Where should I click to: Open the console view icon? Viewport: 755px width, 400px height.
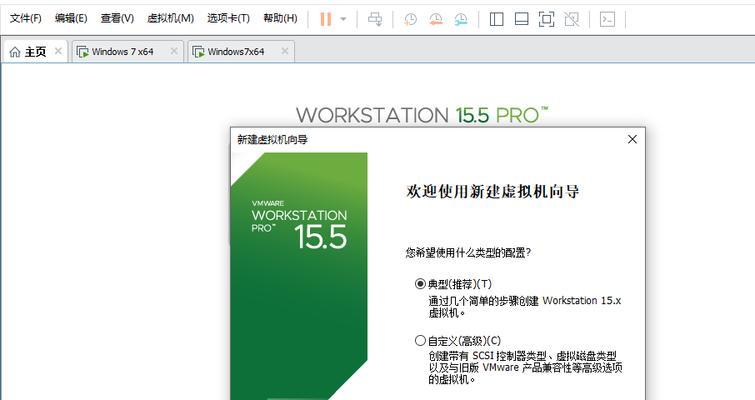[x=607, y=19]
